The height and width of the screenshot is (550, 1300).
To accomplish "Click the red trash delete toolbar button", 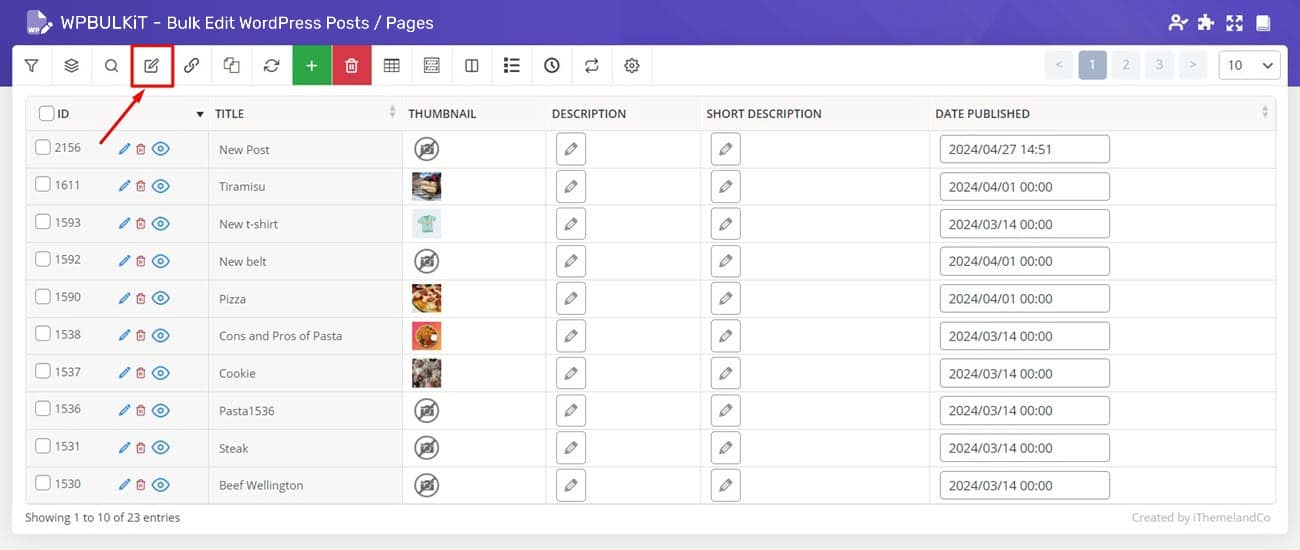I will pos(352,66).
